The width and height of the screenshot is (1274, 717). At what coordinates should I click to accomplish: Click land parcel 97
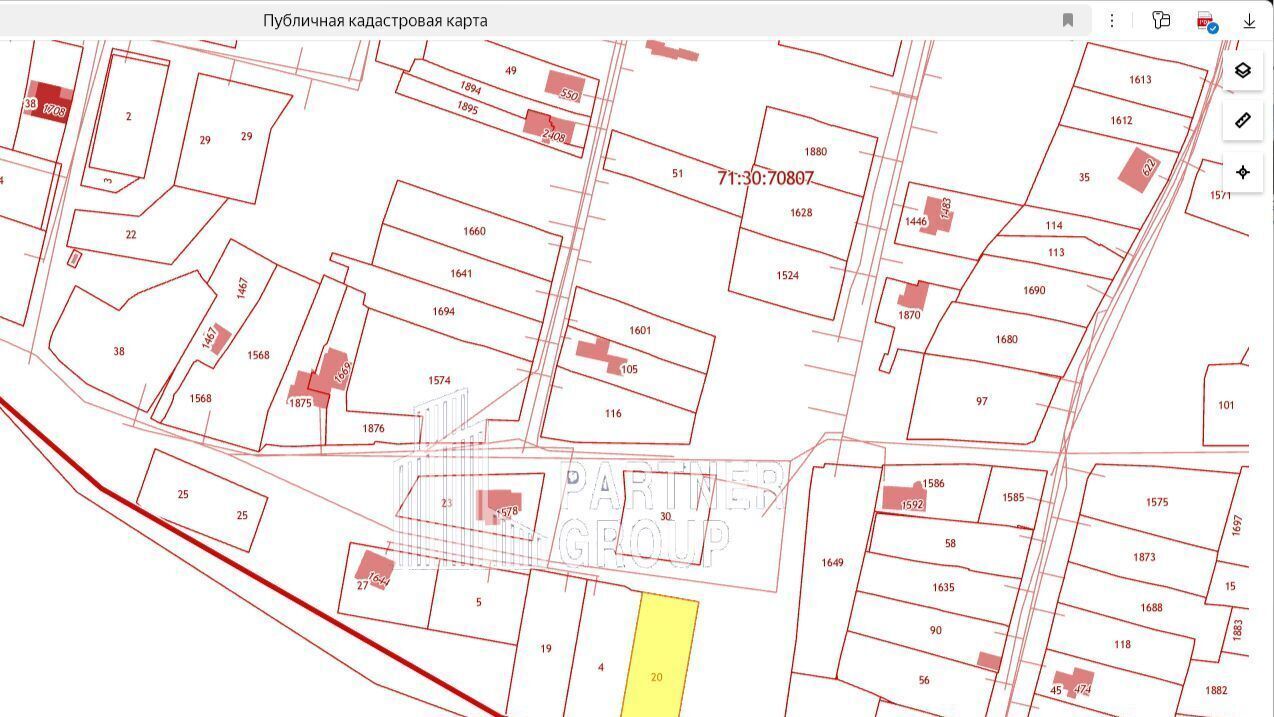point(981,401)
